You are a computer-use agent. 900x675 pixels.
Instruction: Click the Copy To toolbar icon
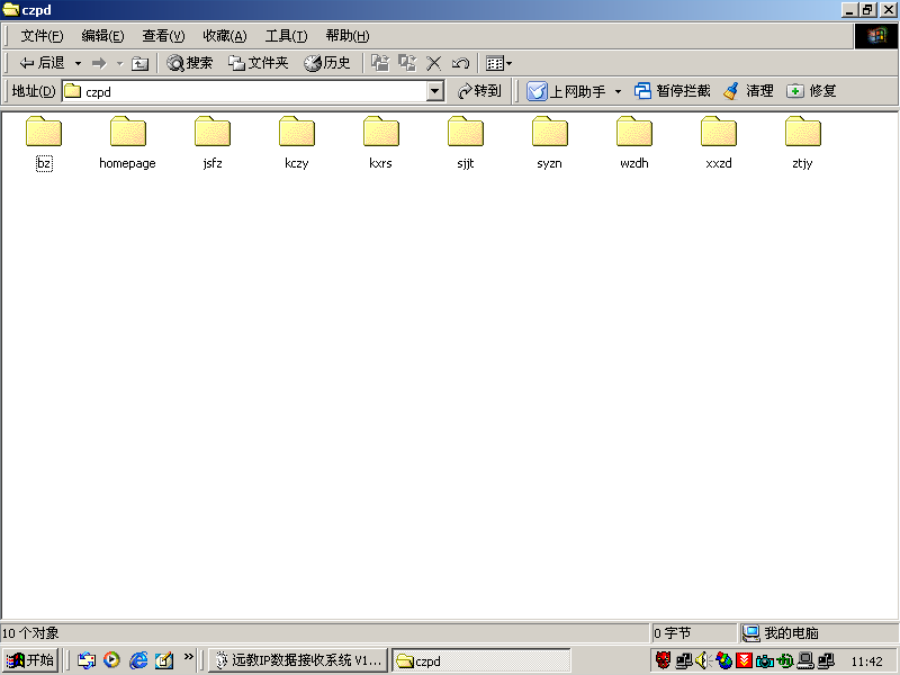[x=408, y=63]
